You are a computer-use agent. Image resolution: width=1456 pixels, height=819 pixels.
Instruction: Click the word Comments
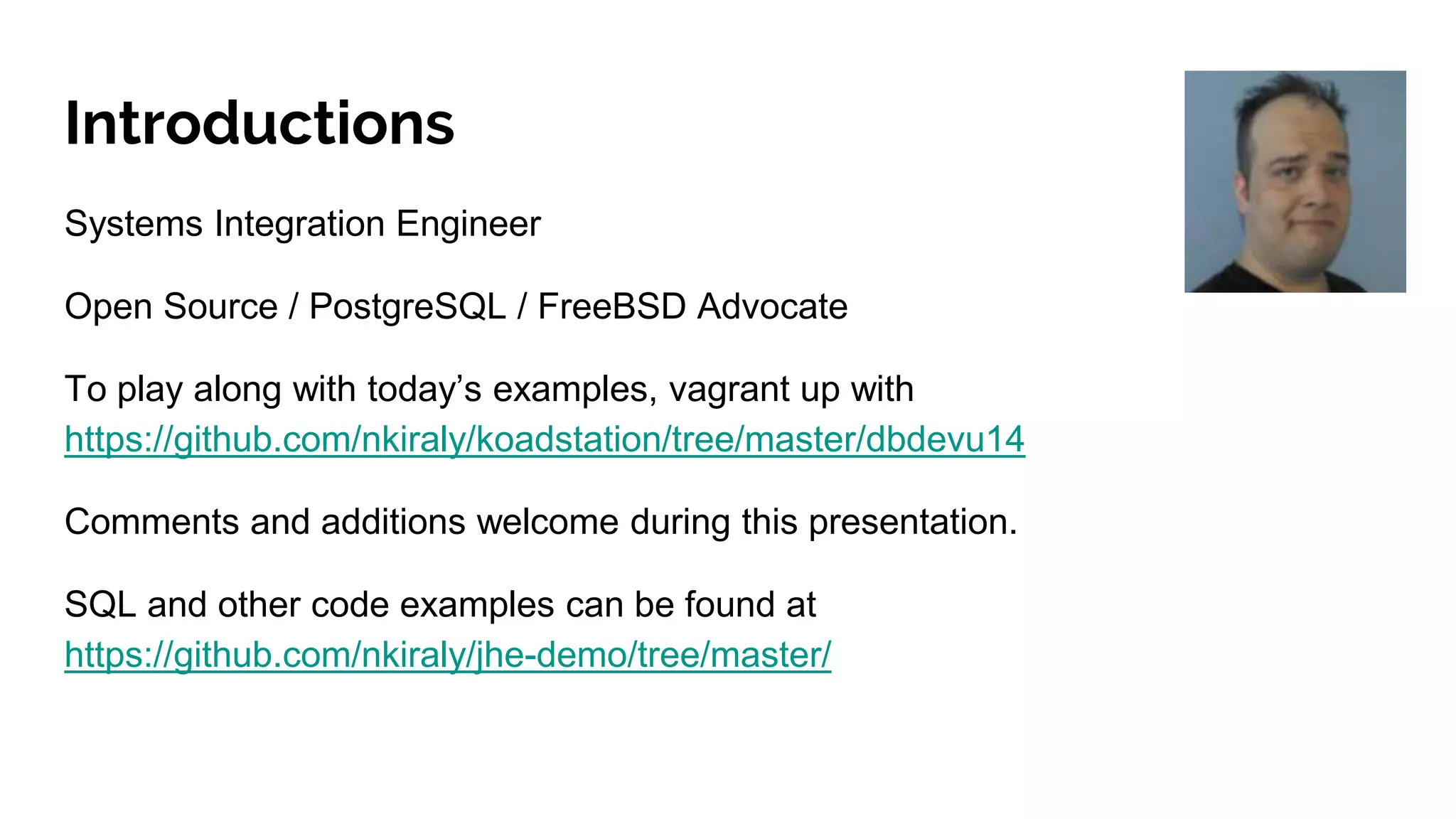(152, 522)
